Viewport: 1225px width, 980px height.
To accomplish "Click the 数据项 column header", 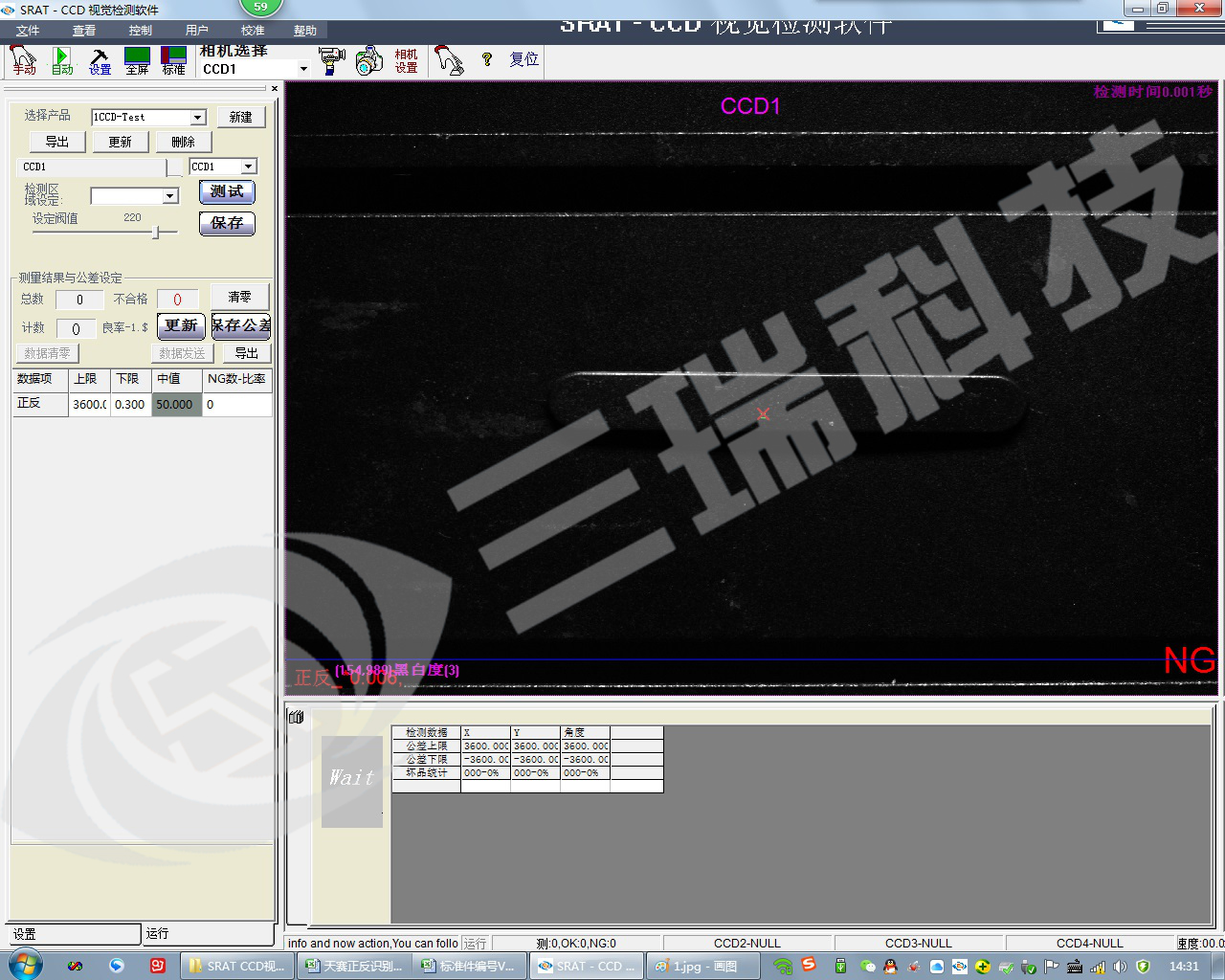I will coord(40,379).
